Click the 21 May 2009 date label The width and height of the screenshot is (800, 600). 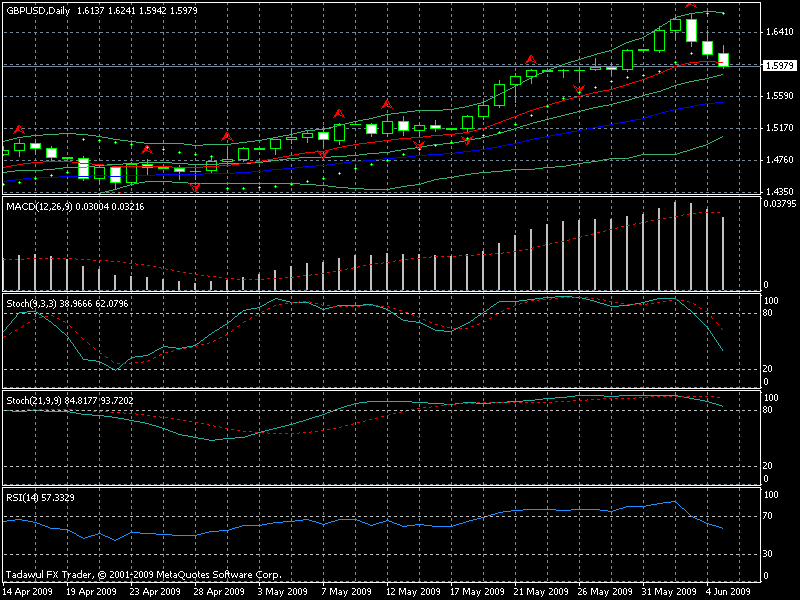(541, 592)
